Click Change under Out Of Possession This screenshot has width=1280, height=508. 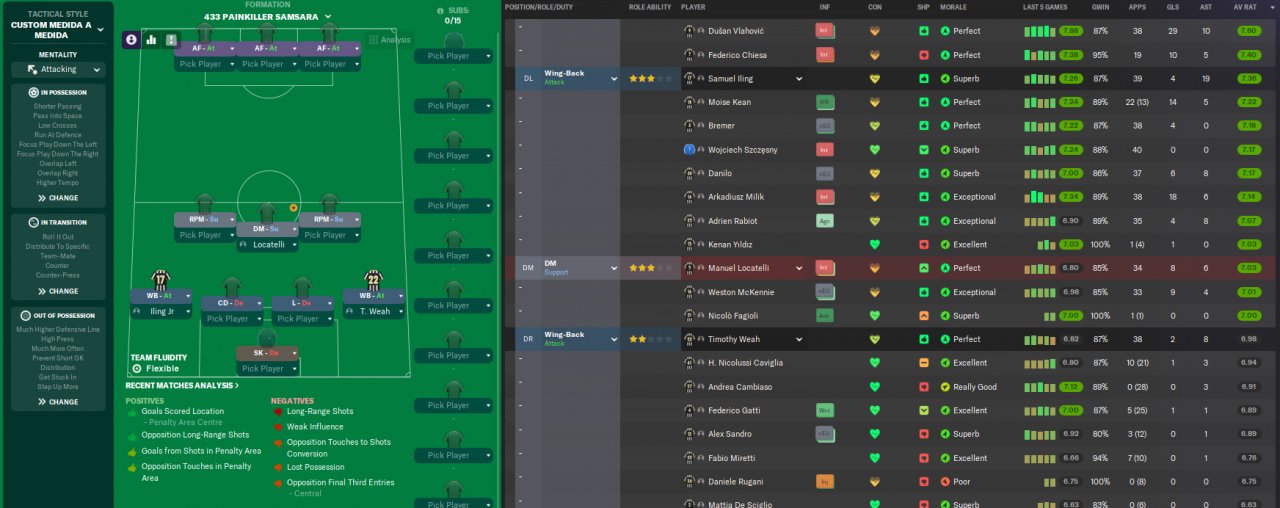(x=58, y=402)
